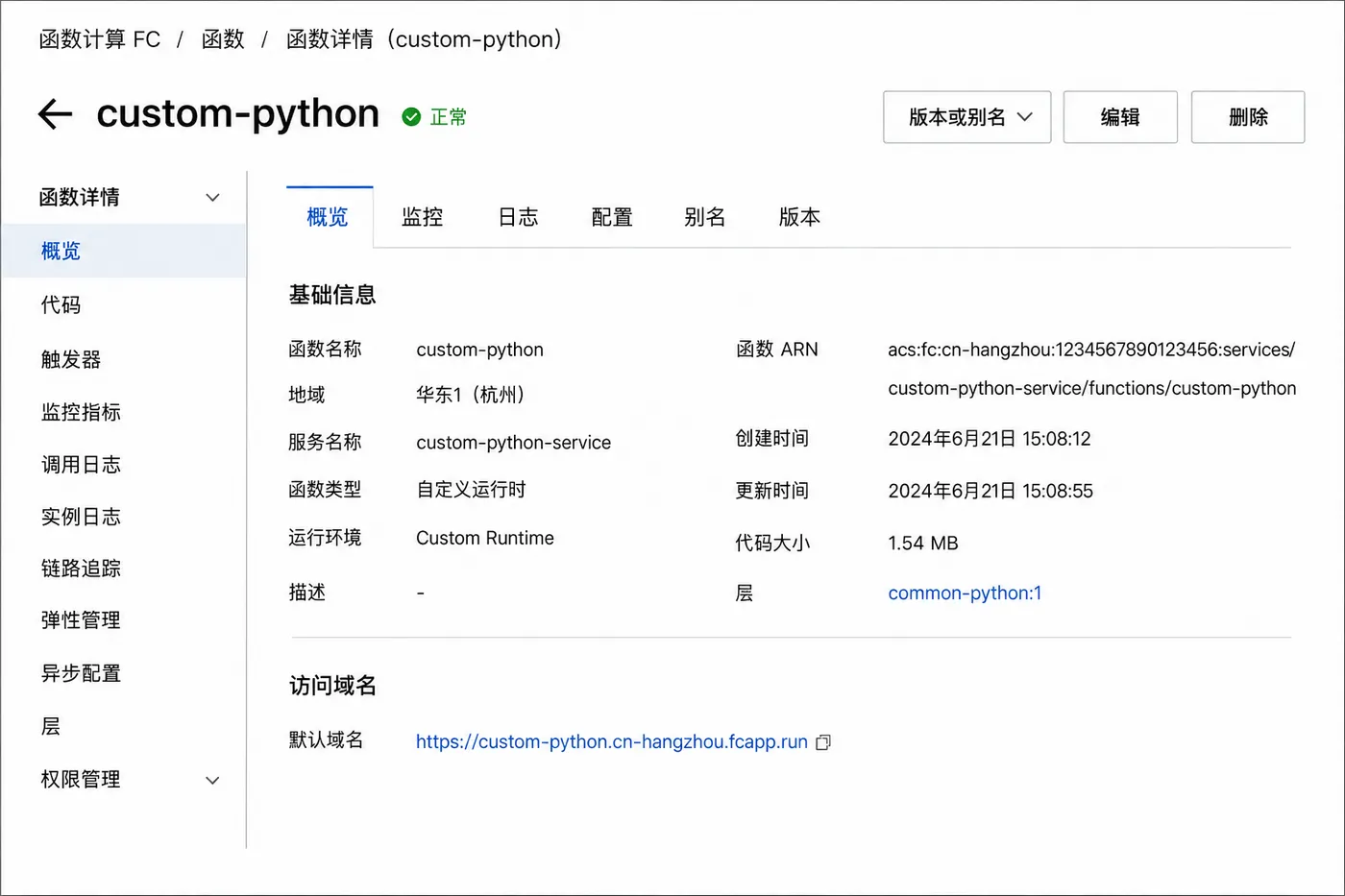Select 代码 in the sidebar

[61, 305]
